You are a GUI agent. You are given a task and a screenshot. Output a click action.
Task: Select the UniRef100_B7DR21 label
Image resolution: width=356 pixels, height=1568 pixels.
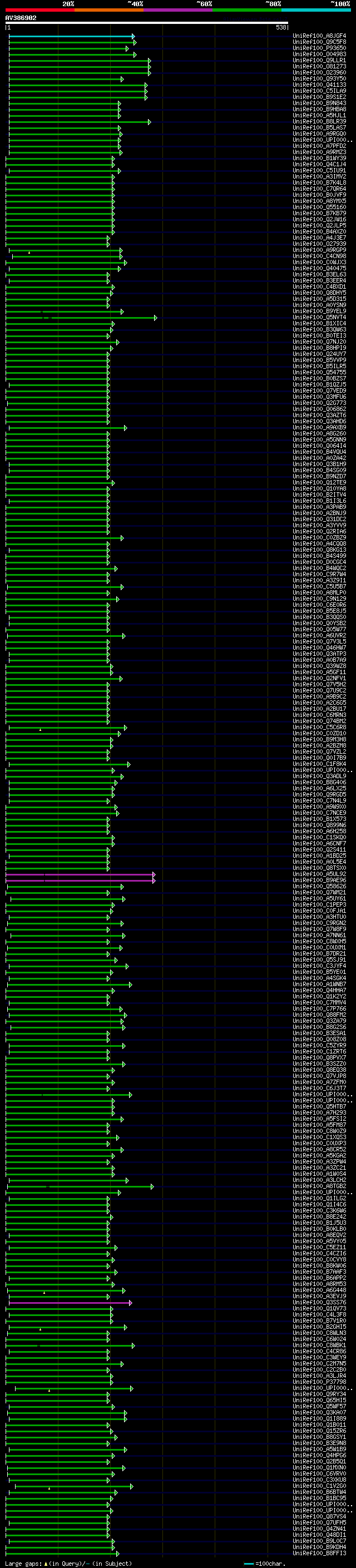[319, 954]
